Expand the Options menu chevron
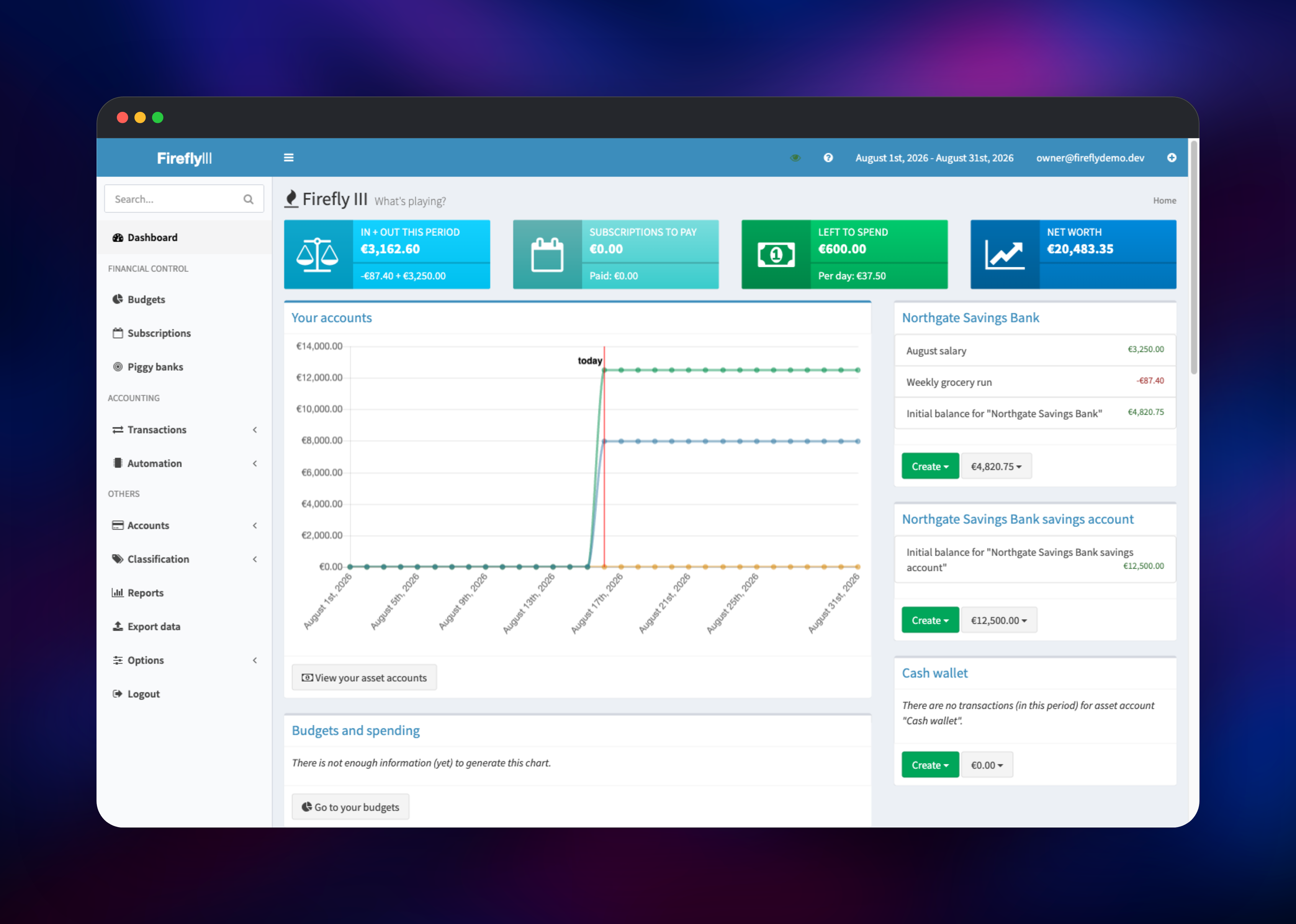The width and height of the screenshot is (1296, 924). [x=255, y=660]
